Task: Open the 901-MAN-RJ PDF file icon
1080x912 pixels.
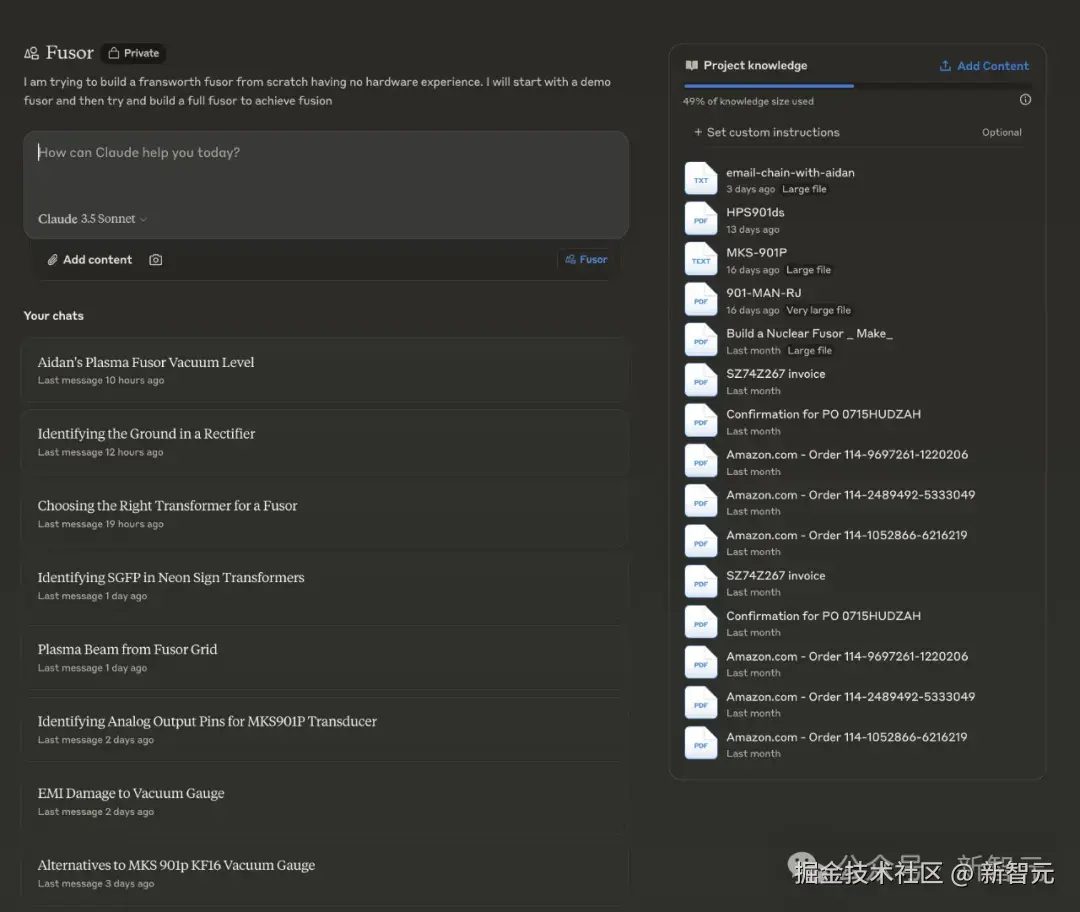Action: point(700,300)
